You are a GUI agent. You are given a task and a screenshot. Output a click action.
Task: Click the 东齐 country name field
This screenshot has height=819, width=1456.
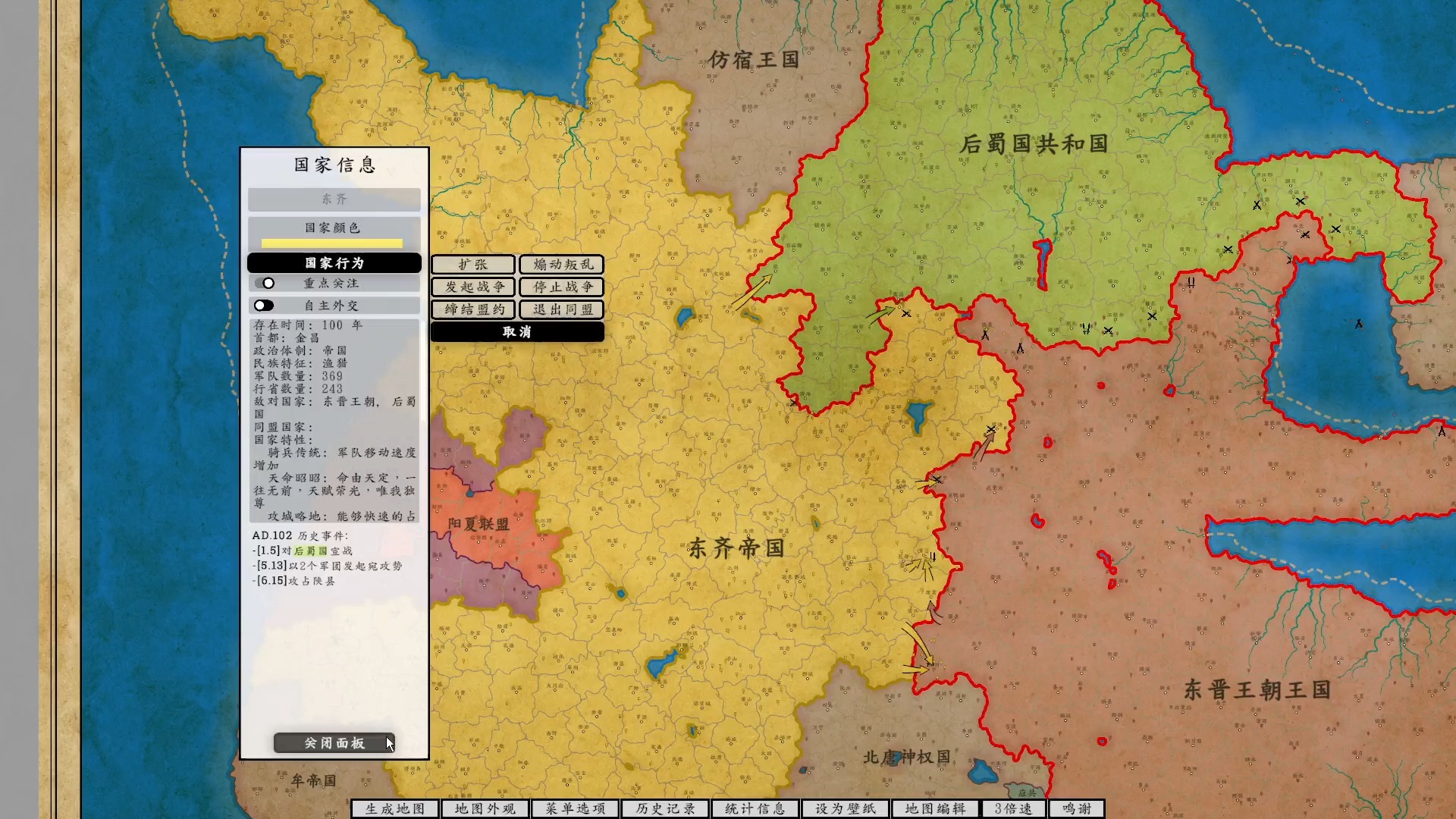(x=334, y=199)
